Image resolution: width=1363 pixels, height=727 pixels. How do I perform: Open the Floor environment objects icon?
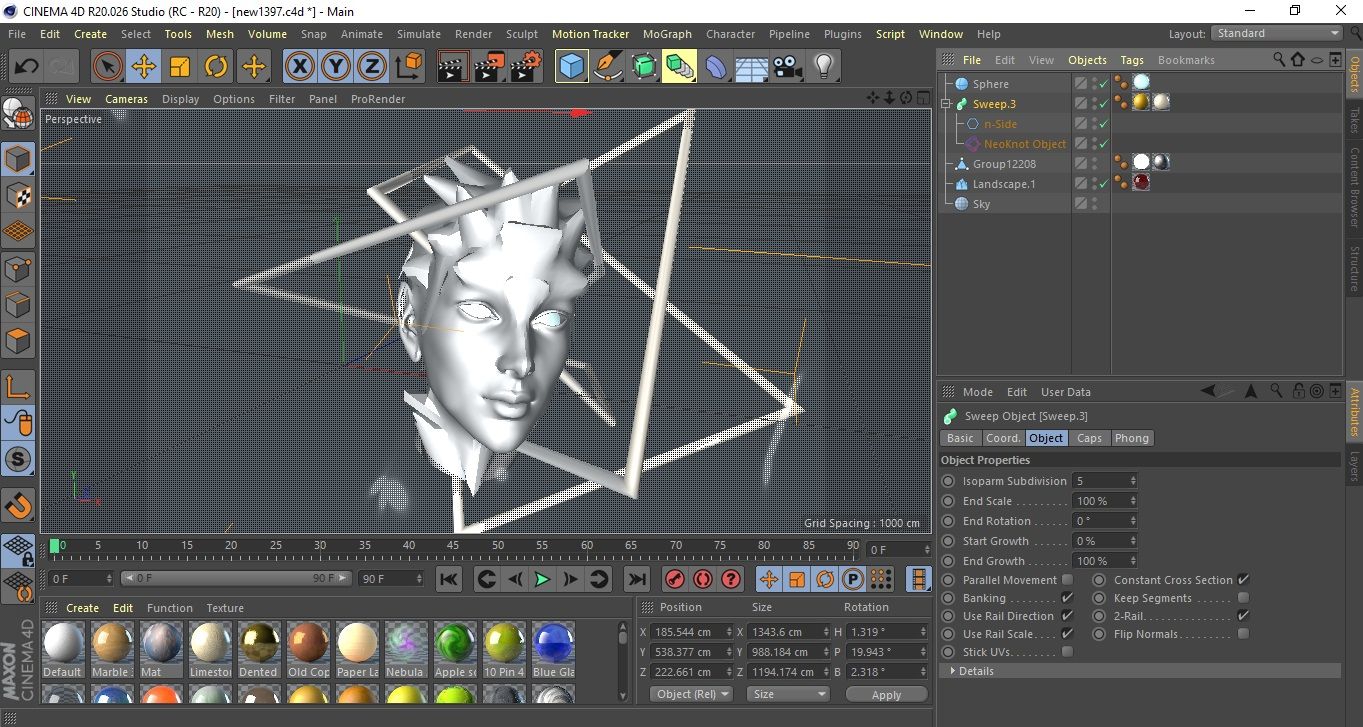(752, 67)
